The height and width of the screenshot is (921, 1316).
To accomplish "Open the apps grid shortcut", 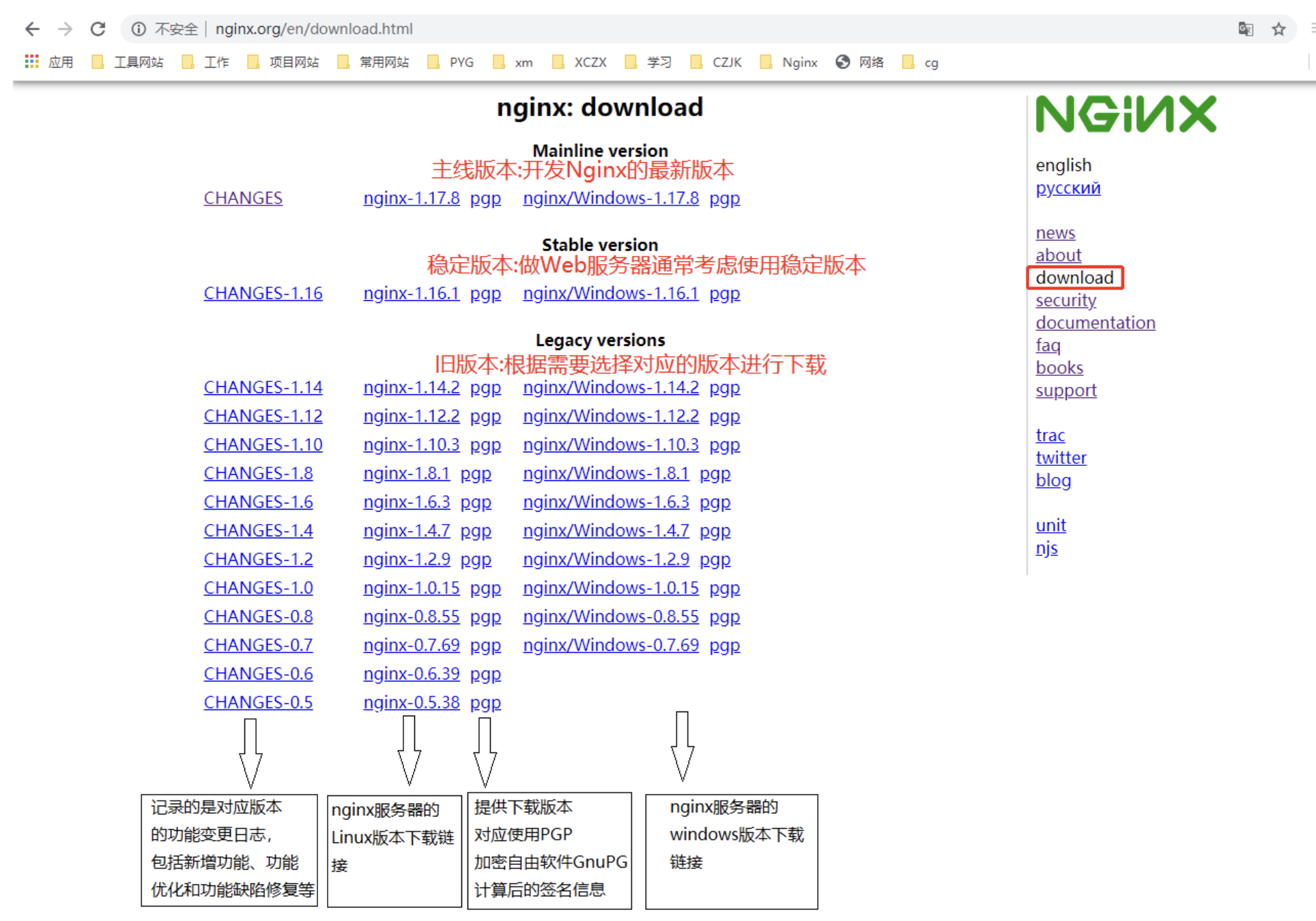I will click(x=31, y=62).
